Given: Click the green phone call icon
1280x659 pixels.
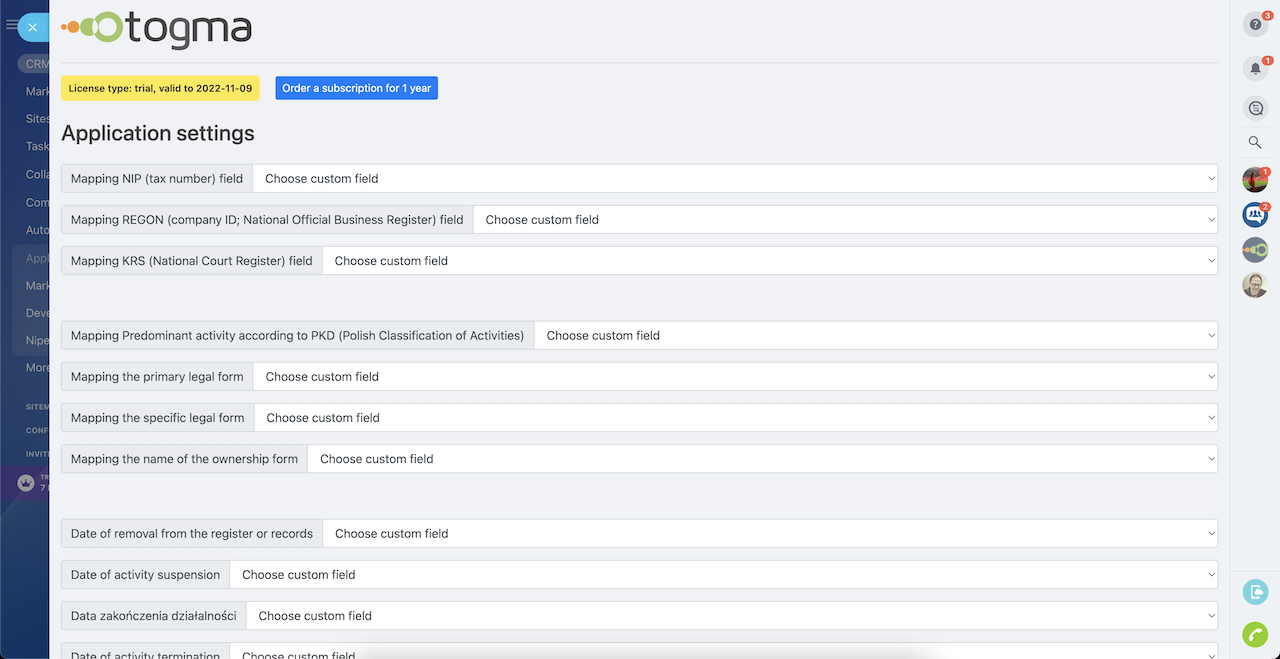Looking at the screenshot, I should click(1255, 634).
